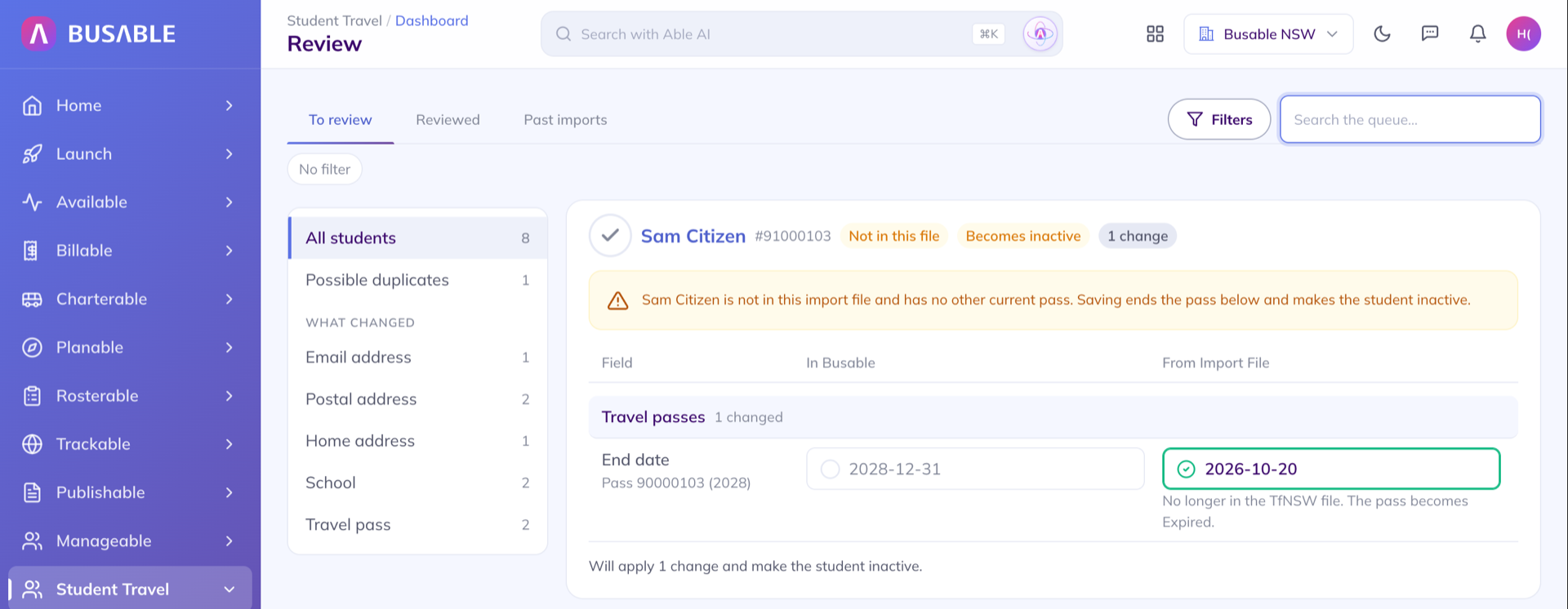Open notifications bell icon
Screen dimensions: 1568x609
1478,34
